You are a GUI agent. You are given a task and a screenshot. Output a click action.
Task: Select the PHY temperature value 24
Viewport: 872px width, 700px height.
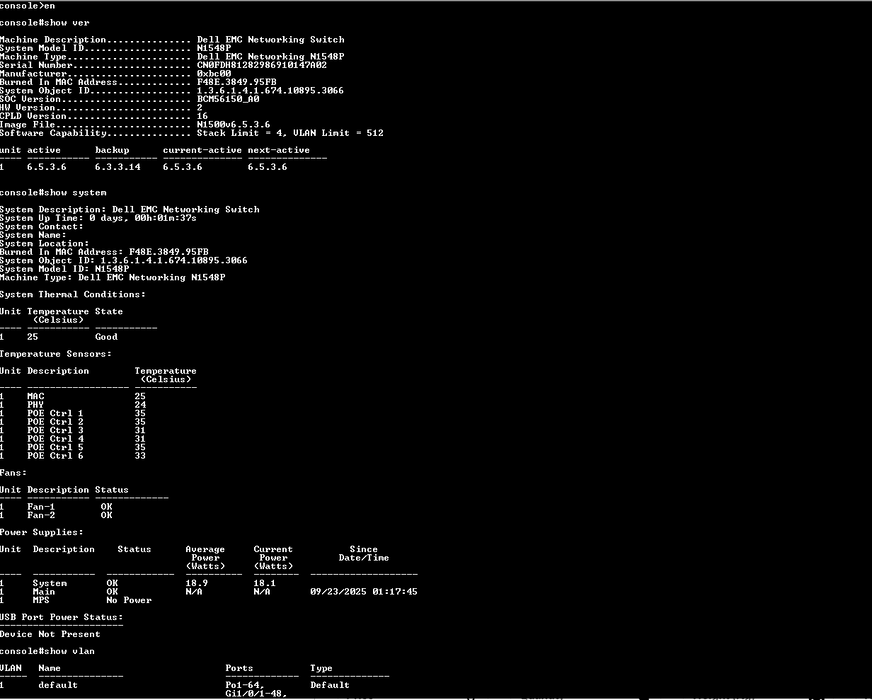click(140, 405)
